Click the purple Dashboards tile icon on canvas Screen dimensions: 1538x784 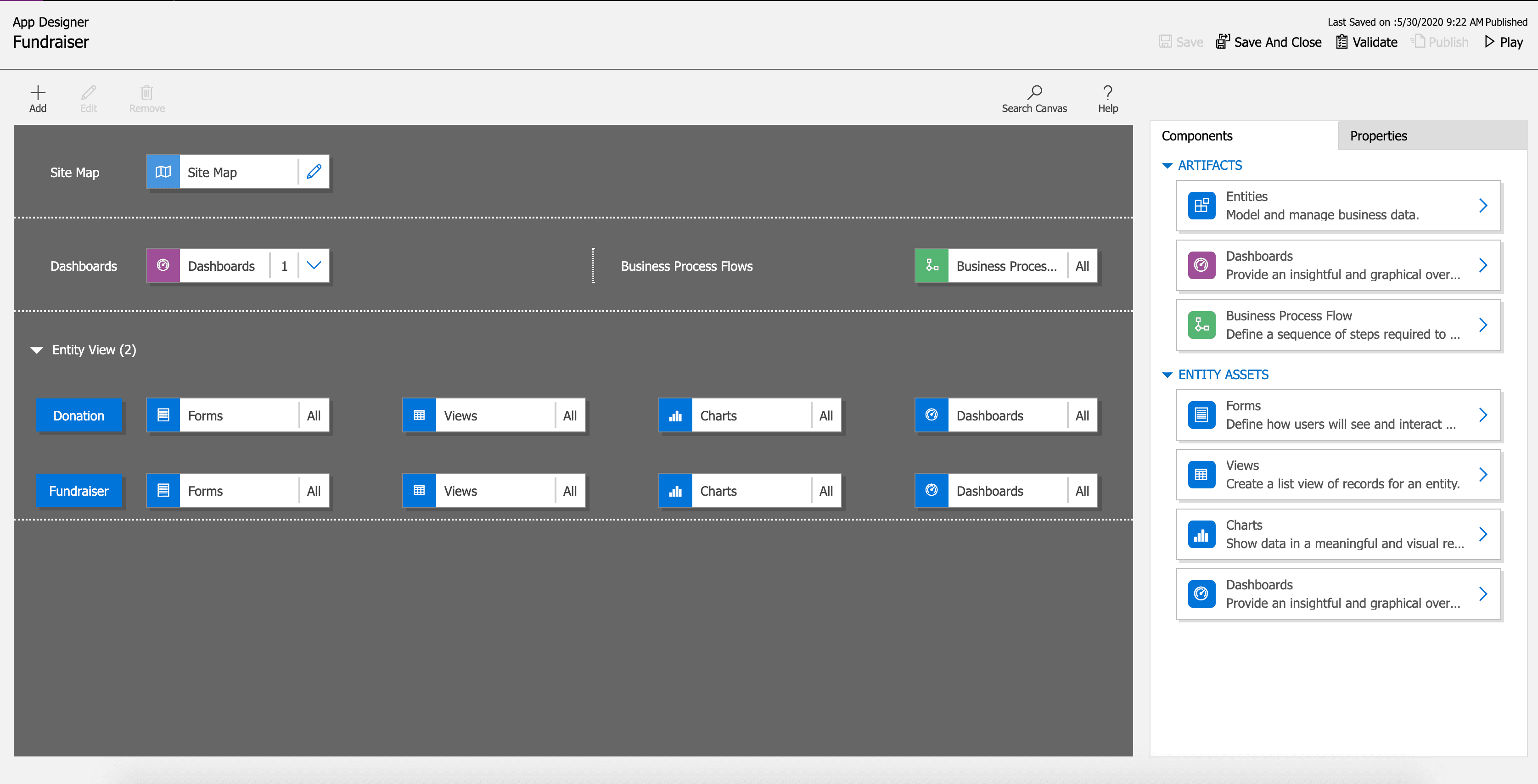click(x=163, y=266)
